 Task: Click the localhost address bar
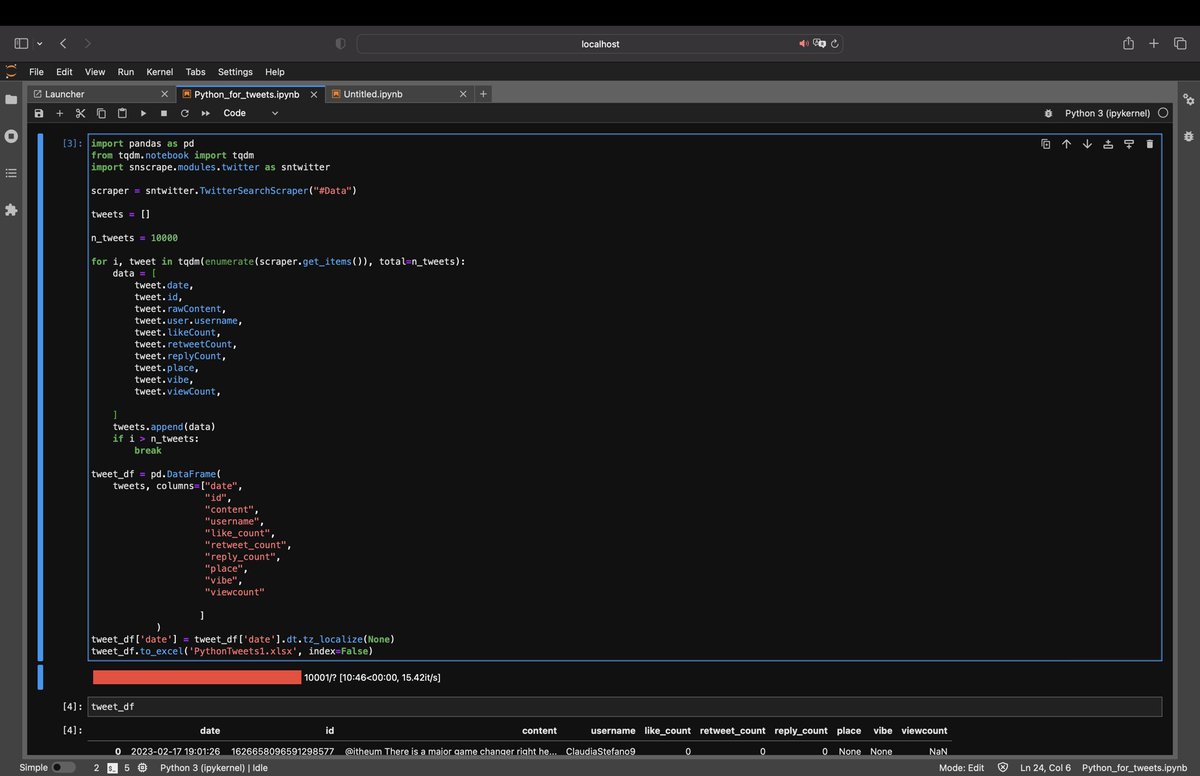point(601,44)
